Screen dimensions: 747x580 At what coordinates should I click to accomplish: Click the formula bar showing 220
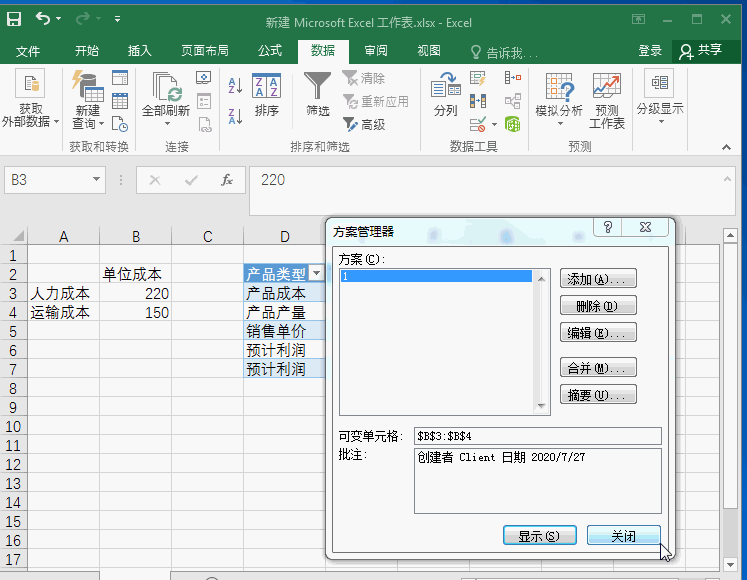(486, 190)
